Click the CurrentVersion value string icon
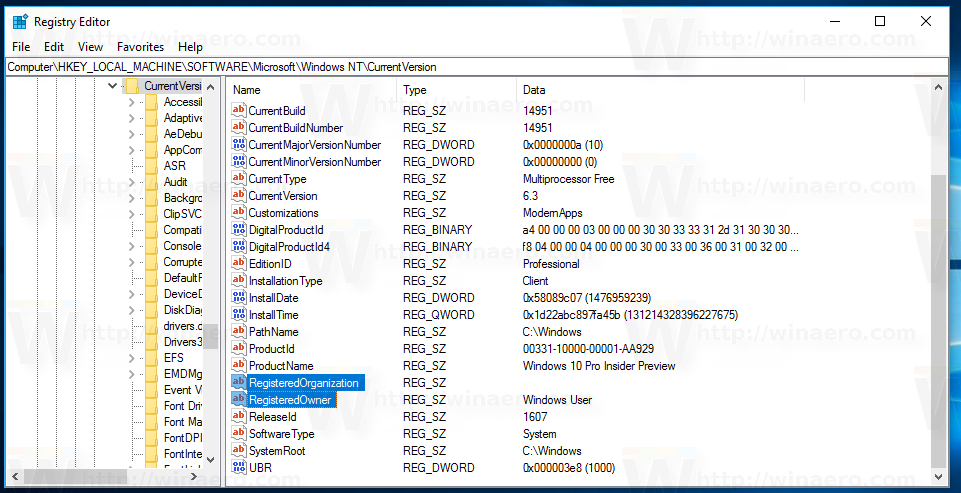Viewport: 961px width, 493px height. [x=238, y=196]
